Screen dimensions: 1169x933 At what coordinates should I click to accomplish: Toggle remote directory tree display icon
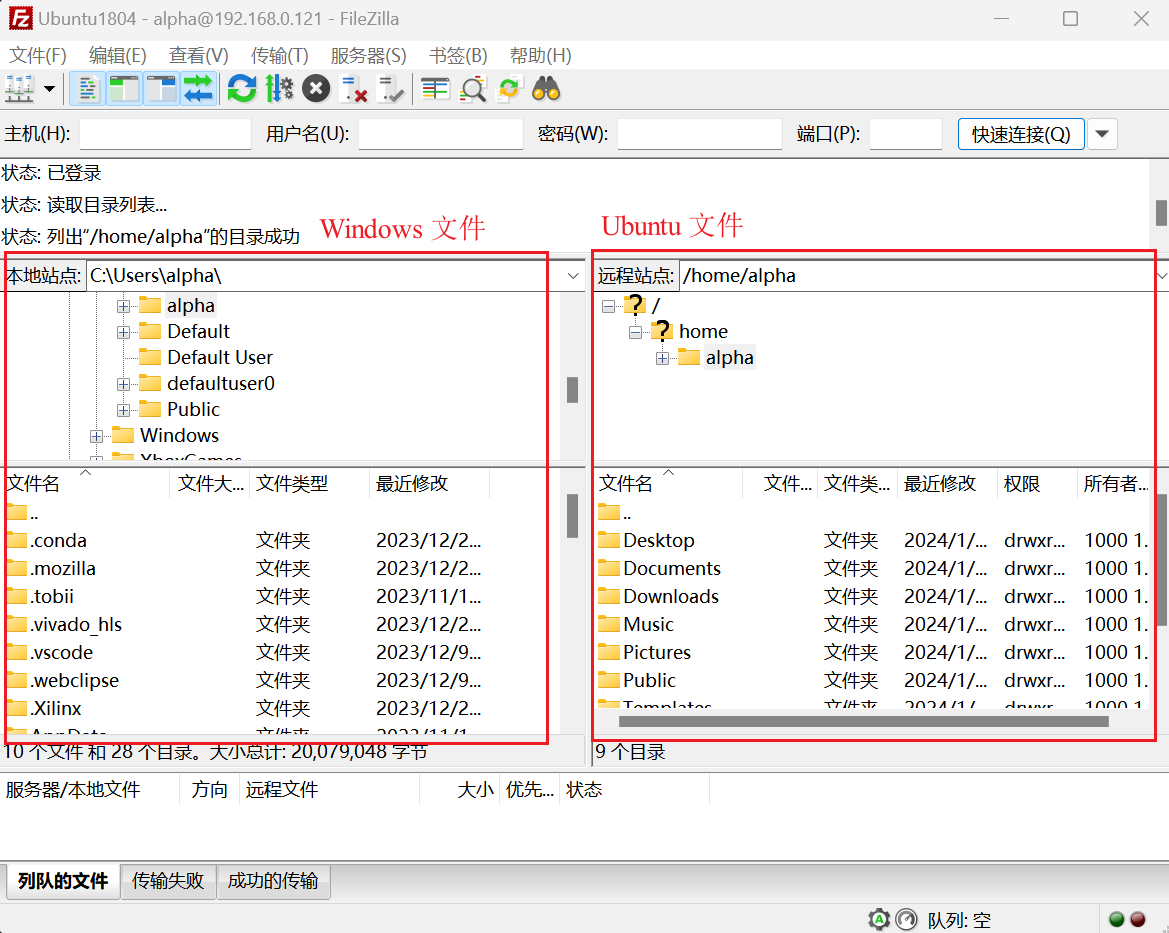(x=161, y=89)
